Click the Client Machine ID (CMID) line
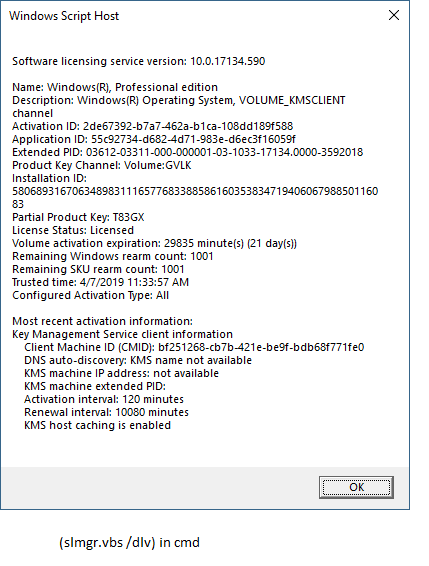The height and width of the screenshot is (566, 429). coord(194,347)
